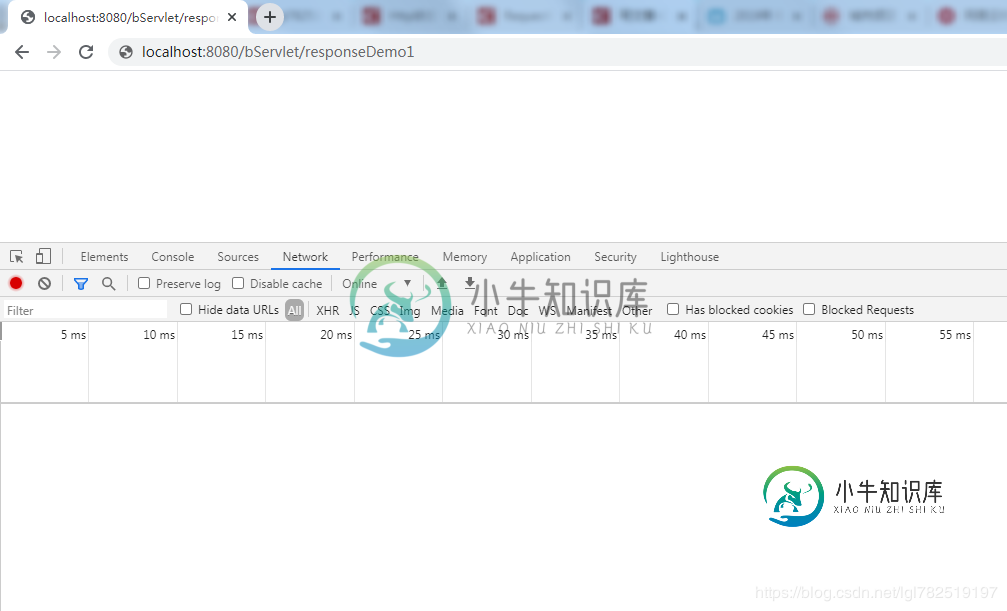Filter requests by WS
Viewport: 1007px width, 611px height.
pos(547,310)
